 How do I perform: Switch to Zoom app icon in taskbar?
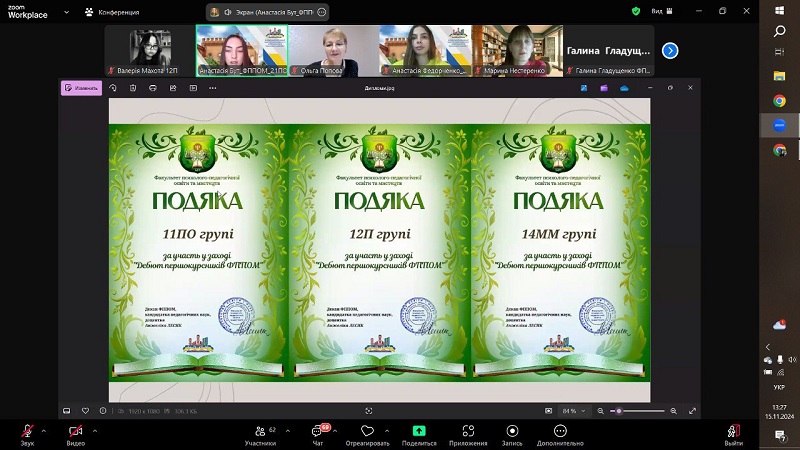coord(780,125)
